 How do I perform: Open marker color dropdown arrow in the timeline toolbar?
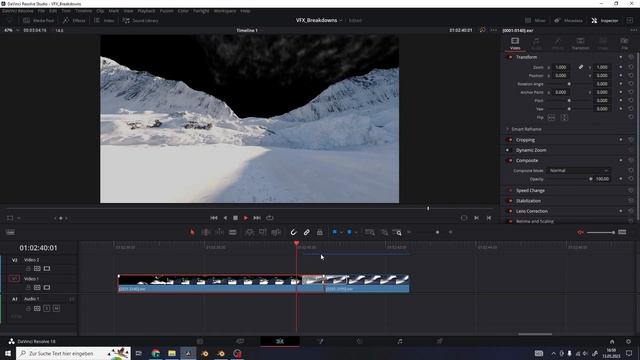(x=356, y=232)
